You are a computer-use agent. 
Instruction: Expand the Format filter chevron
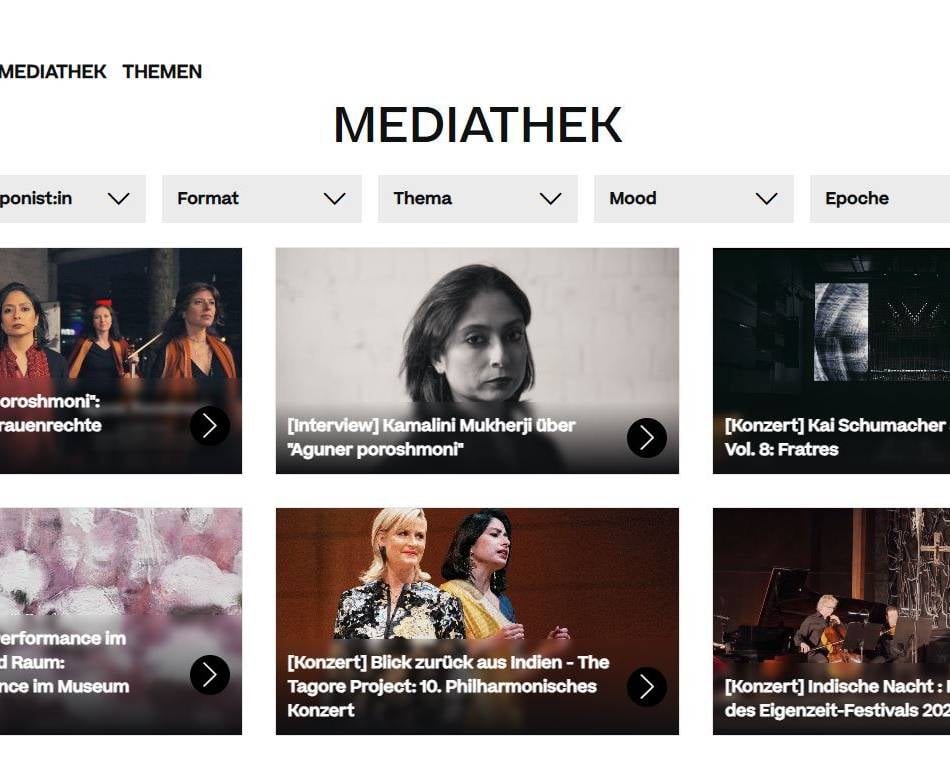pyautogui.click(x=334, y=199)
